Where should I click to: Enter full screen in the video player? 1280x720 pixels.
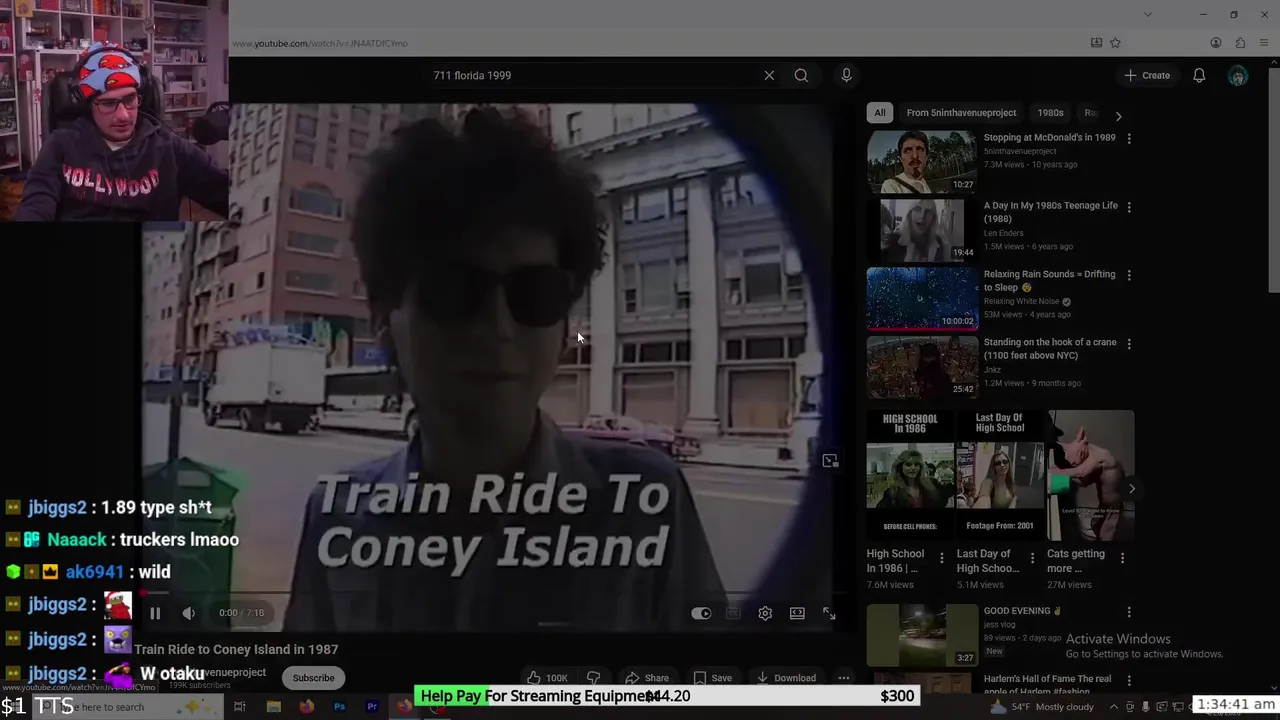click(829, 613)
